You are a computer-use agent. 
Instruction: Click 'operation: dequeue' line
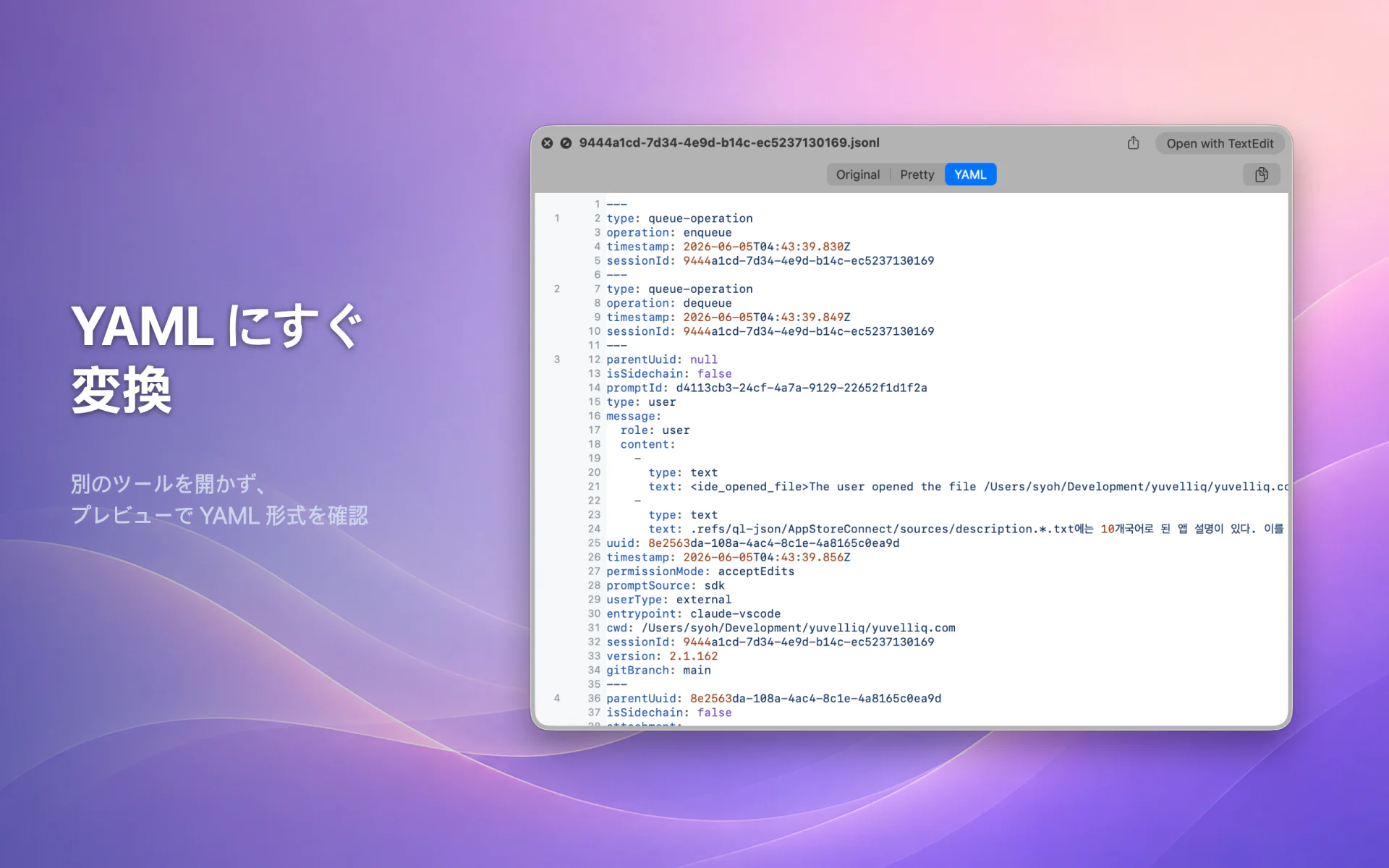pyautogui.click(x=668, y=303)
